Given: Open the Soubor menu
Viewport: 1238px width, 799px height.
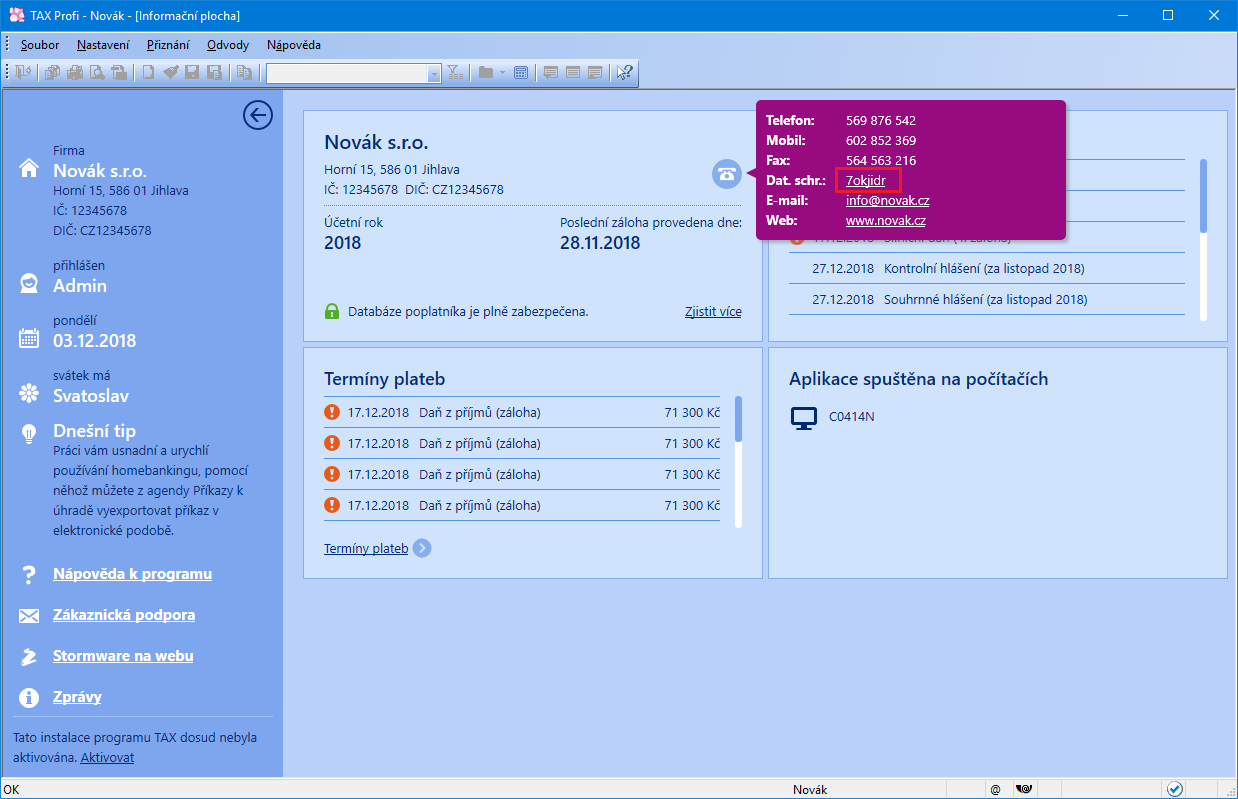Looking at the screenshot, I should coord(40,45).
